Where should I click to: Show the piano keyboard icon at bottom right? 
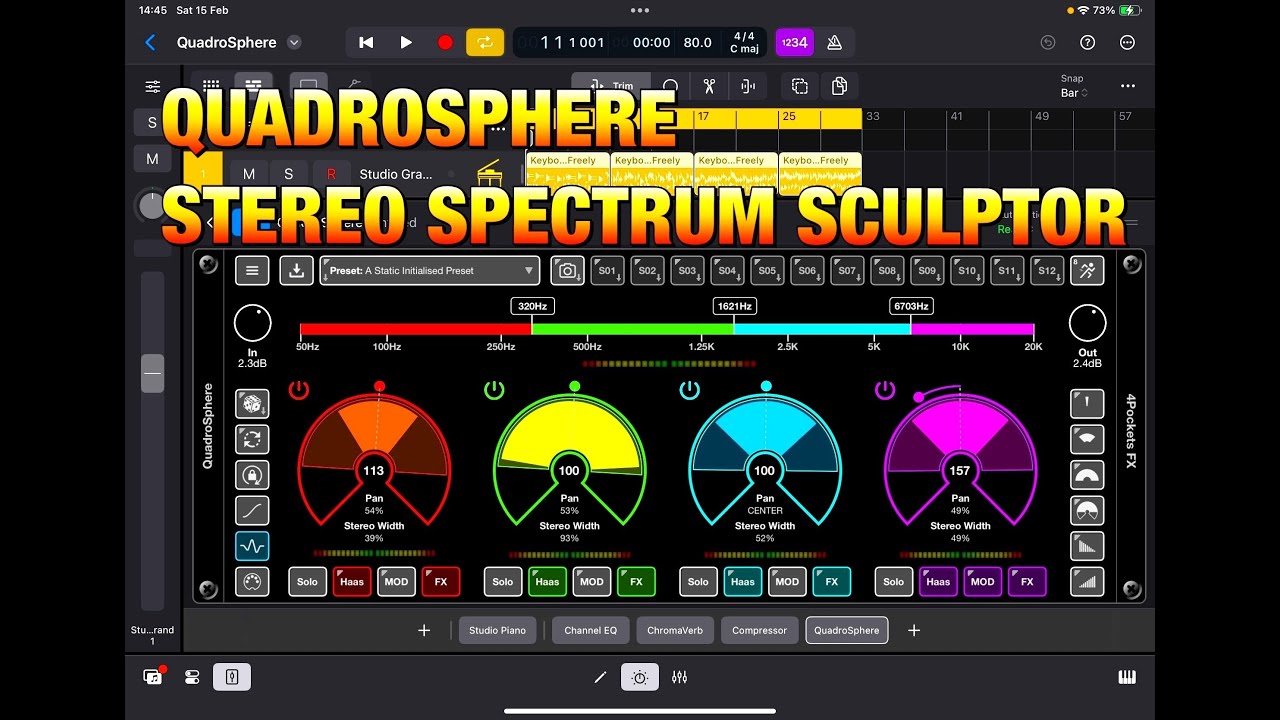pos(1127,677)
